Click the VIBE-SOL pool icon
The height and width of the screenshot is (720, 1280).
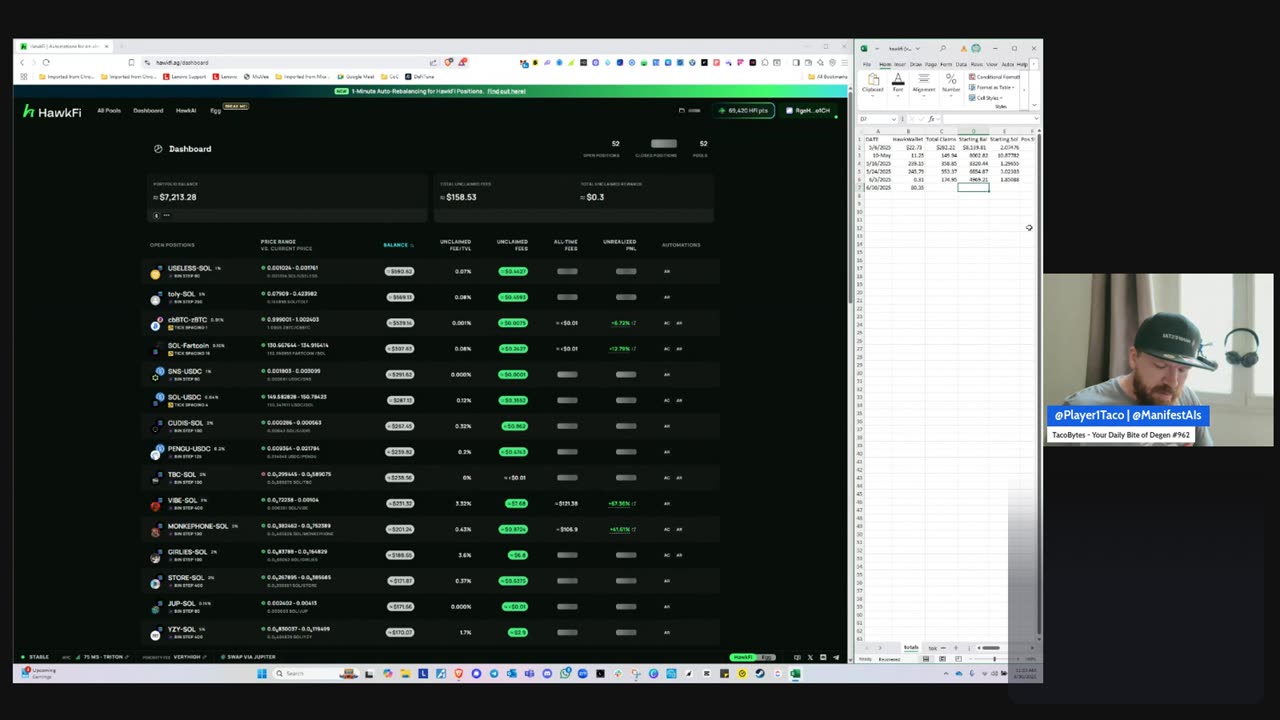coord(156,504)
